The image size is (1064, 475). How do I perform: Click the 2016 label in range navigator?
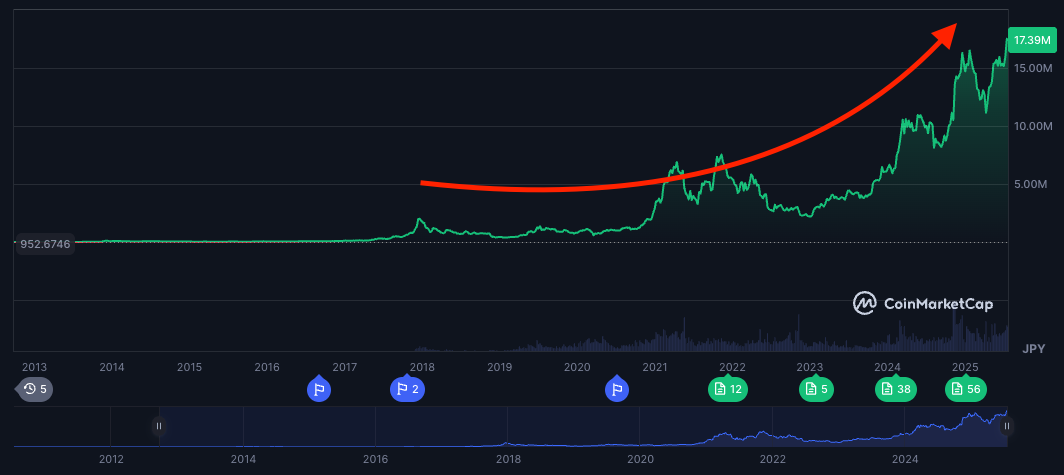pyautogui.click(x=375, y=459)
